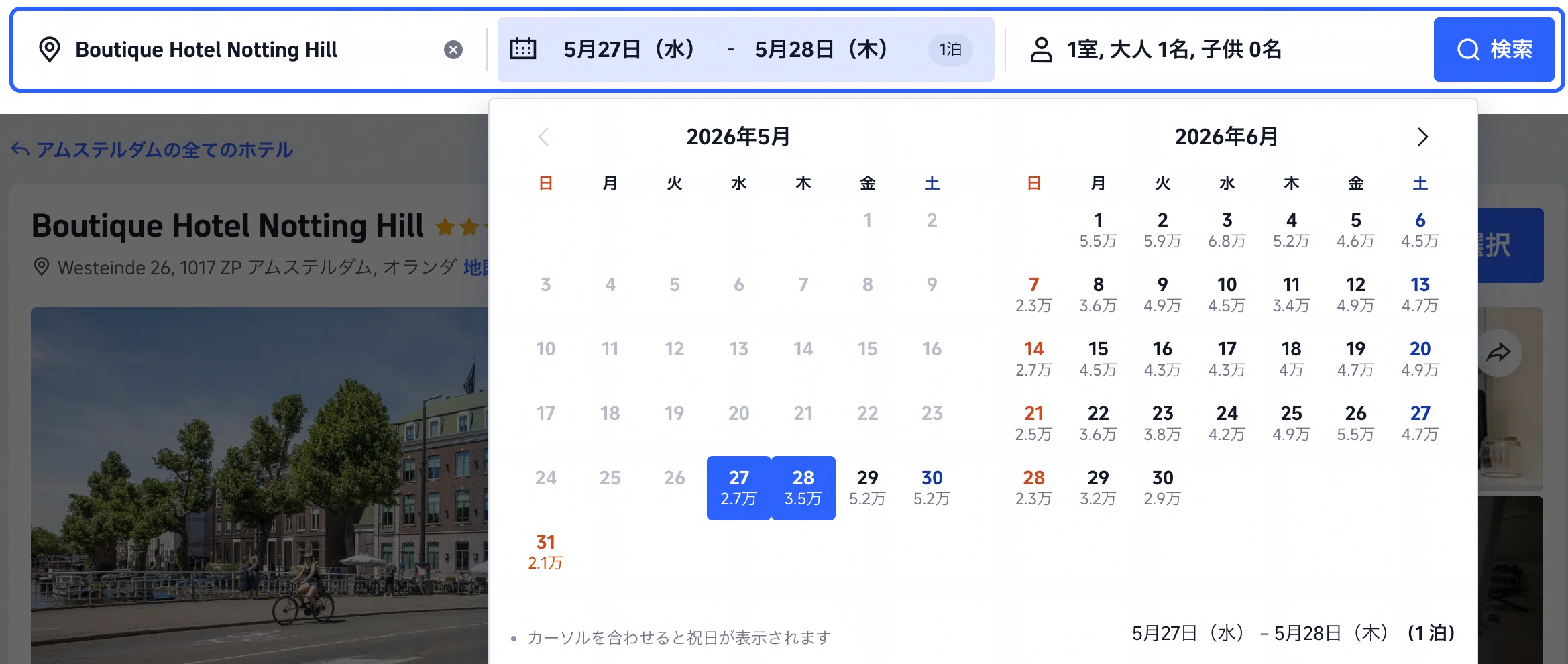The width and height of the screenshot is (1568, 664).
Task: Click the hotel canal photo
Action: 260,486
